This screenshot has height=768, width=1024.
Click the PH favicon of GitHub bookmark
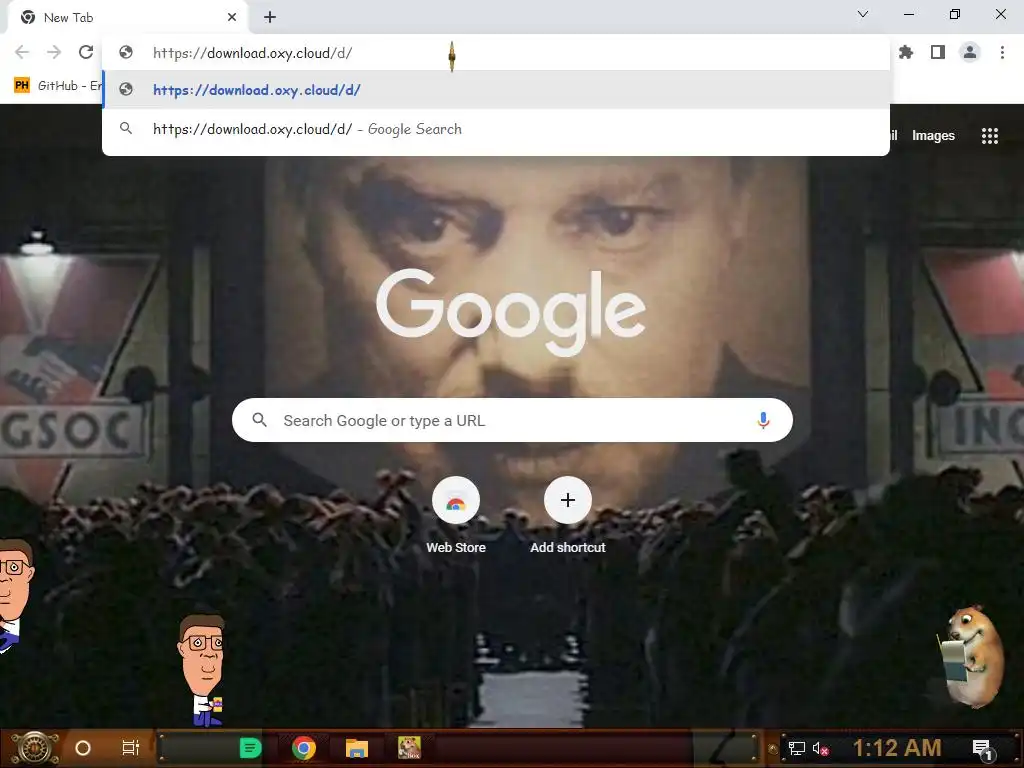22,86
